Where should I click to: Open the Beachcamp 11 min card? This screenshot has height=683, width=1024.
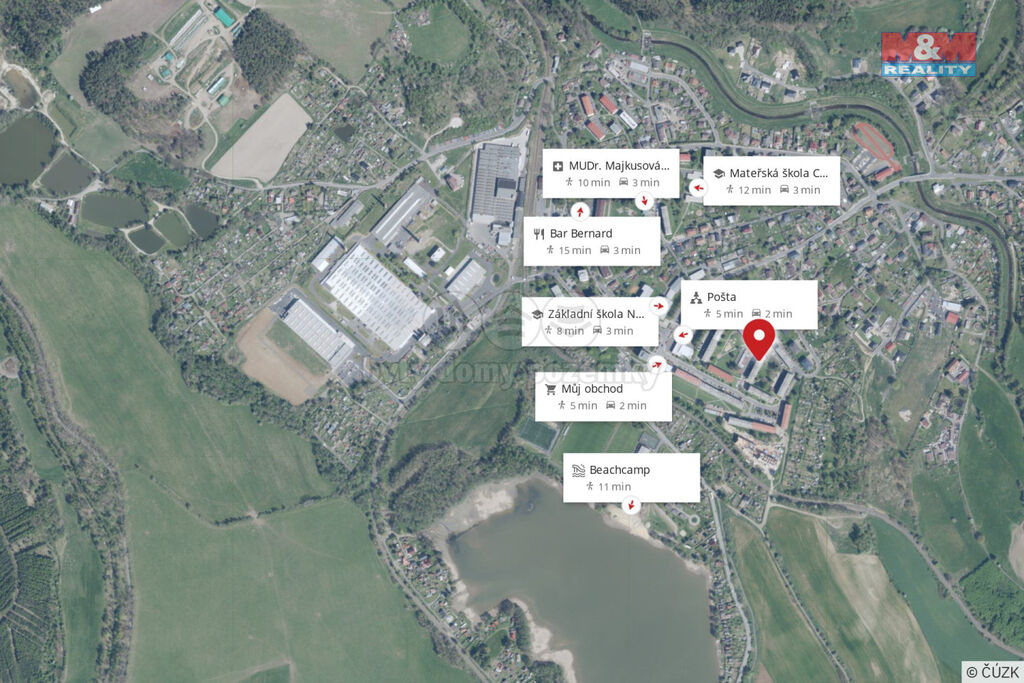632,478
